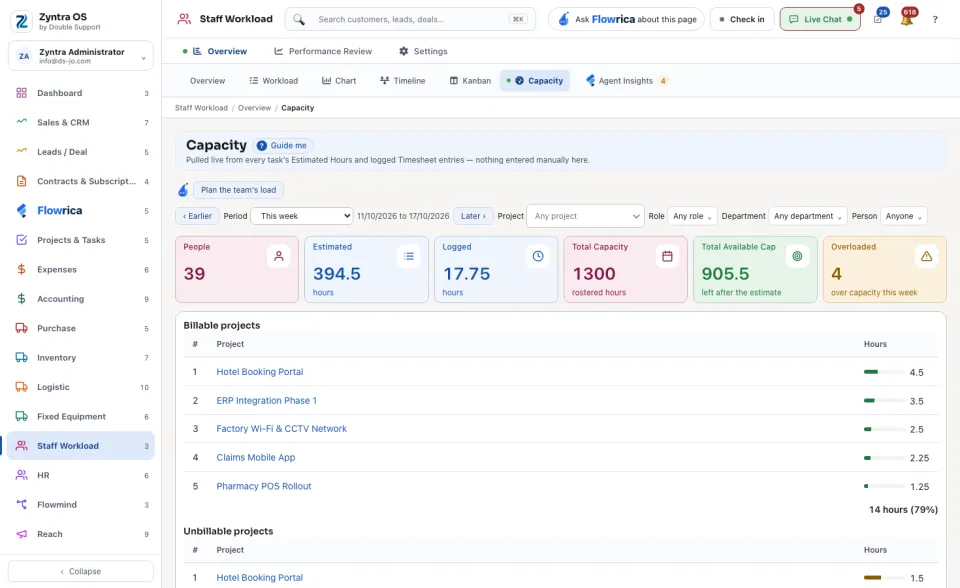Viewport: 960px width, 588px height.
Task: Open the tasks checklist icon in header
Action: click(878, 20)
